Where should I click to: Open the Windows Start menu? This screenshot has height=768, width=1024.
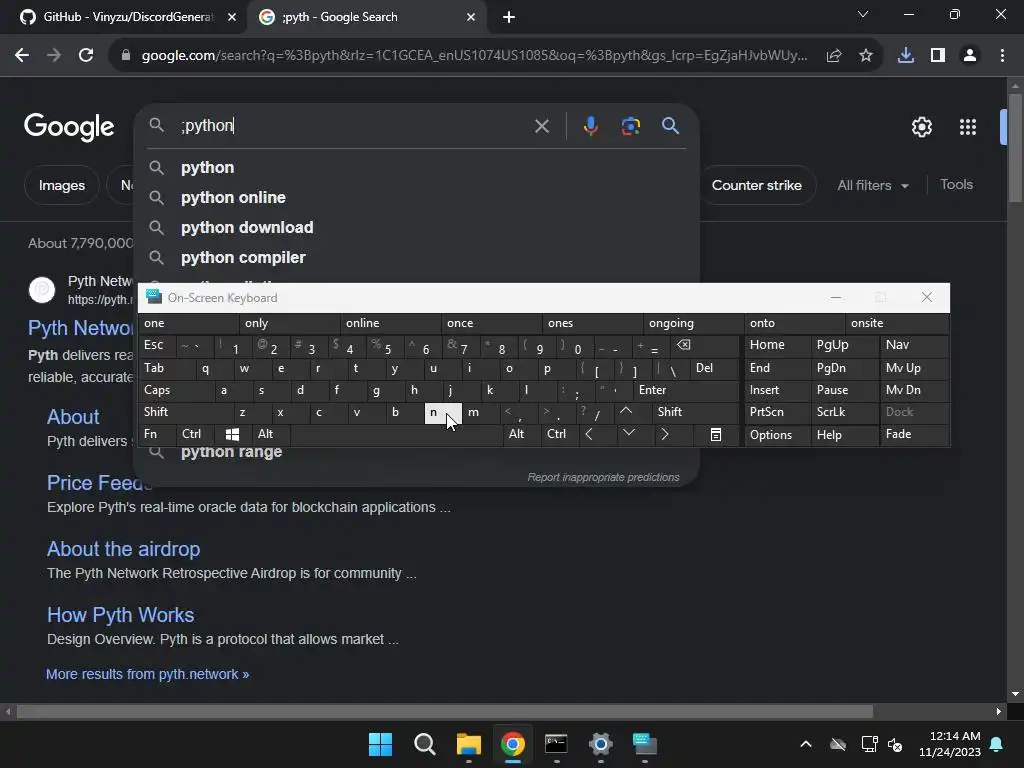[x=380, y=744]
